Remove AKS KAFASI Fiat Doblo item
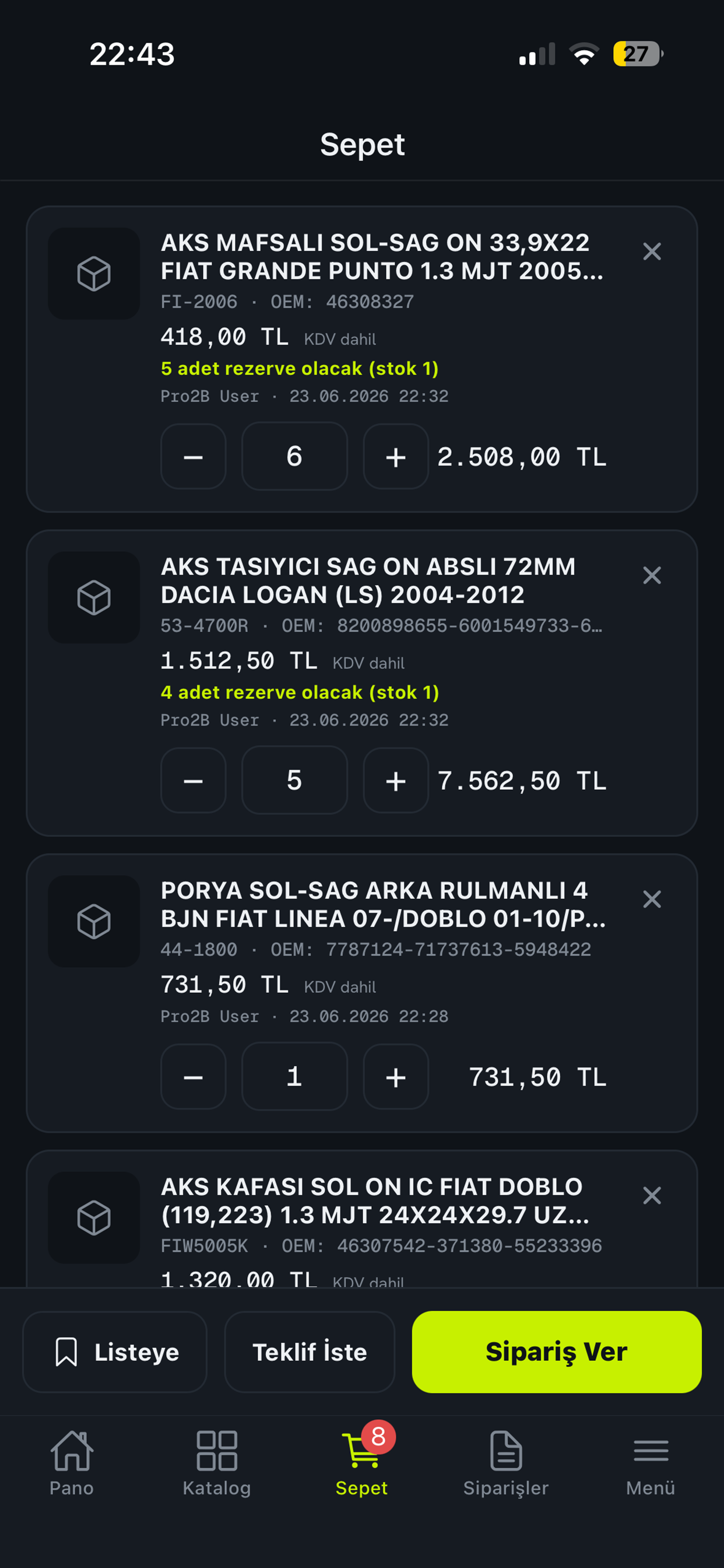Image resolution: width=724 pixels, height=1568 pixels. [x=652, y=1195]
